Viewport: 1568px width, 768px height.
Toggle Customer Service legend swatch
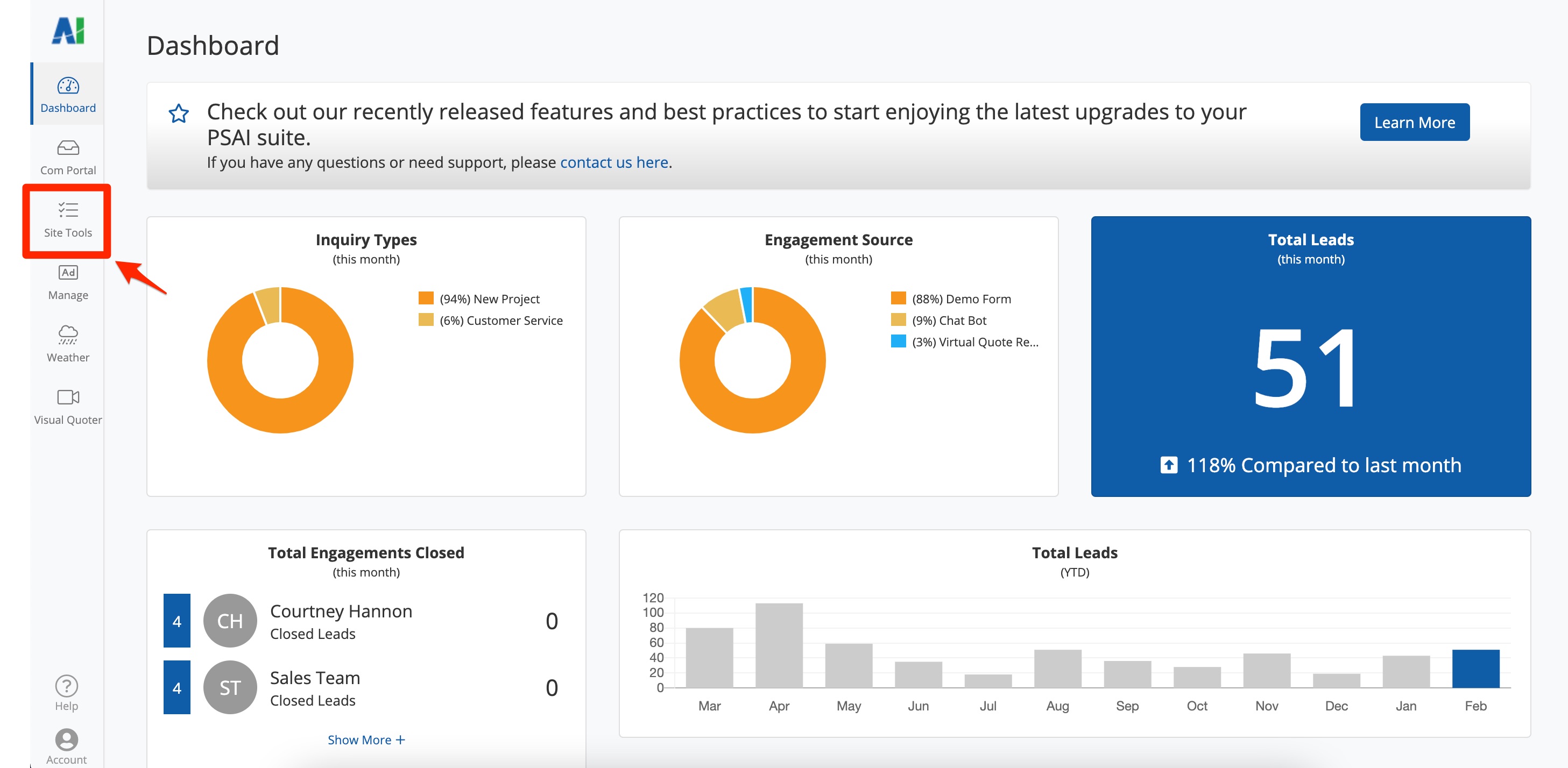[x=426, y=320]
